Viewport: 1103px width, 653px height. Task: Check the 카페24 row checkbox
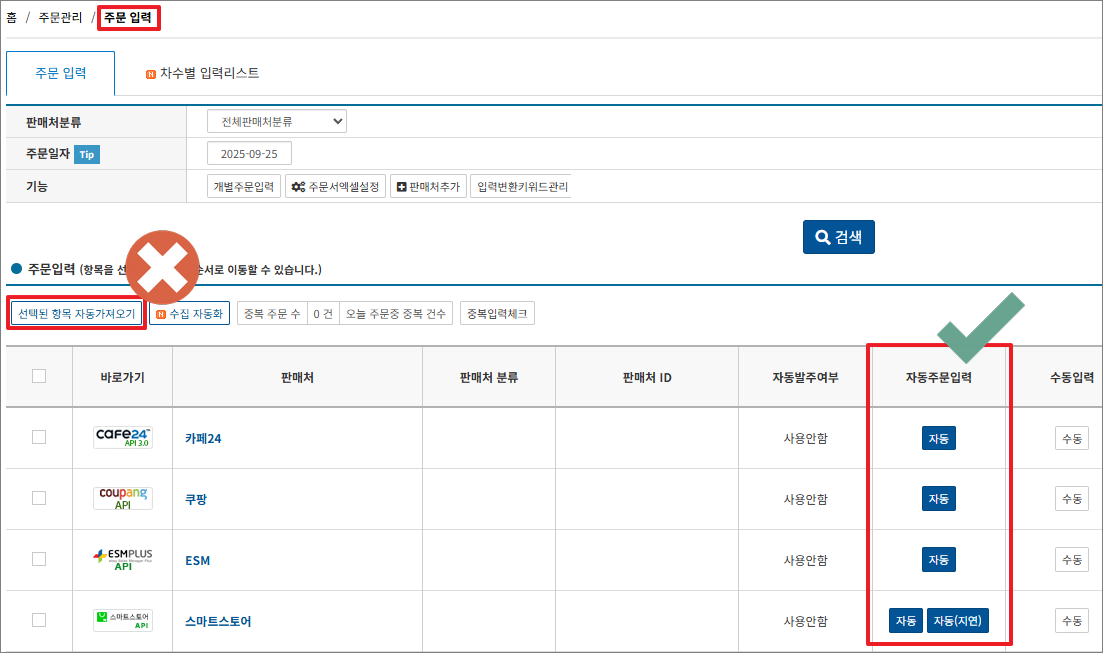click(39, 438)
